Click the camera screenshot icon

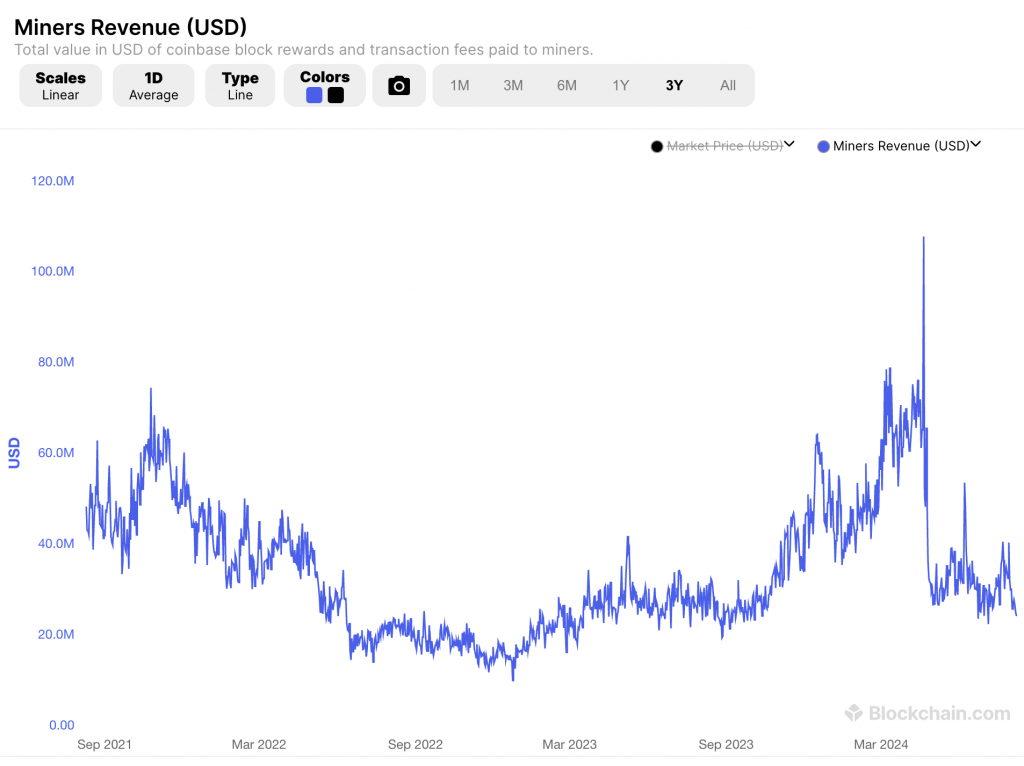point(399,86)
